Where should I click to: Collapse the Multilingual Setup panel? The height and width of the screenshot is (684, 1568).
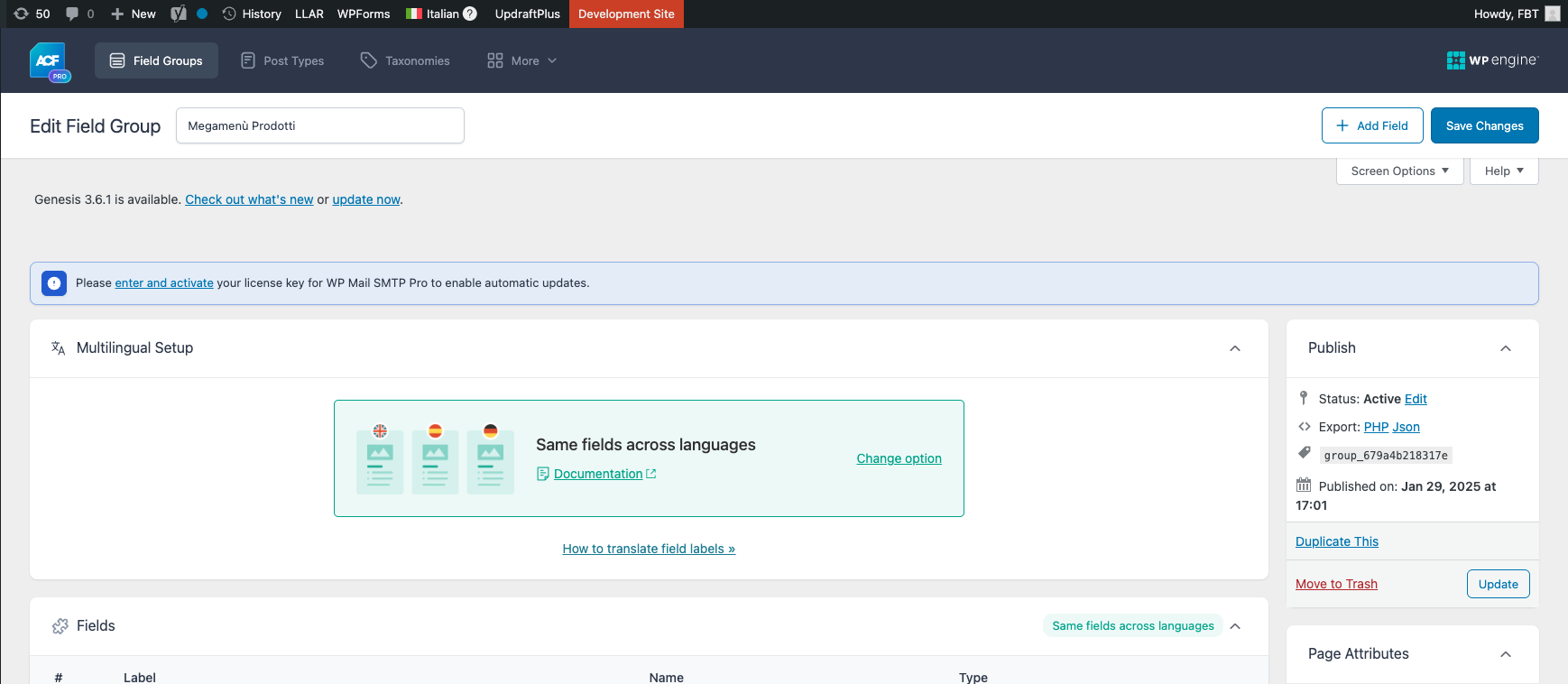1235,348
